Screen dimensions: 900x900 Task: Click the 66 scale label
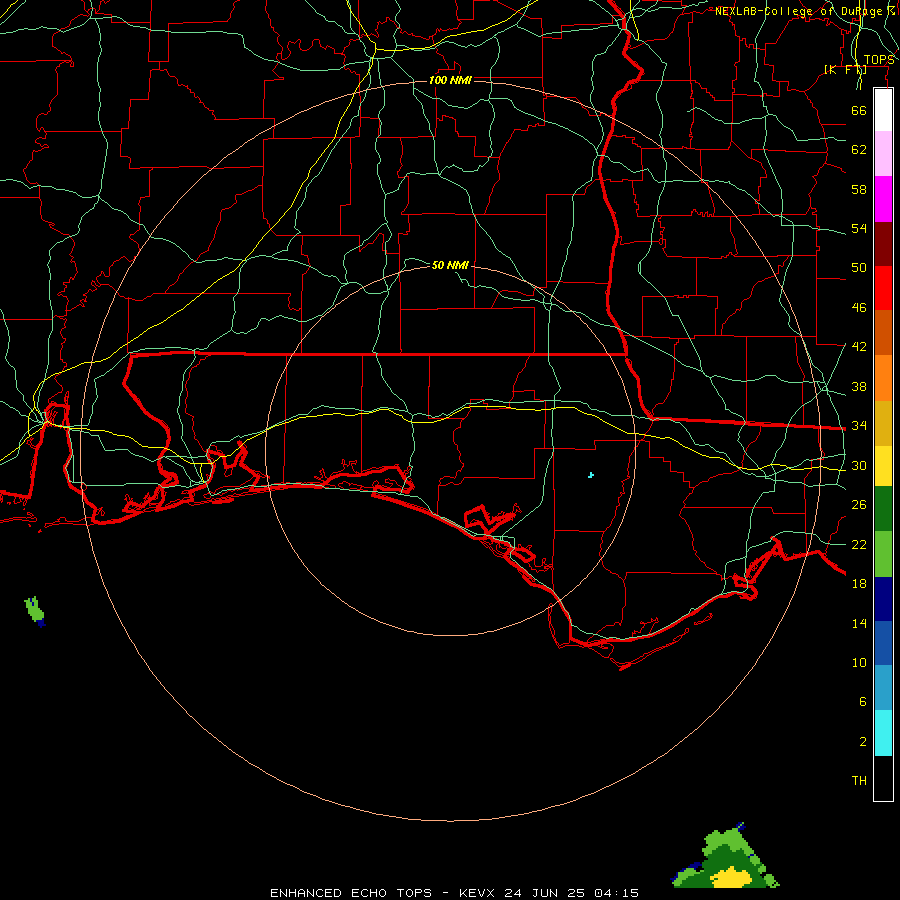click(x=859, y=110)
